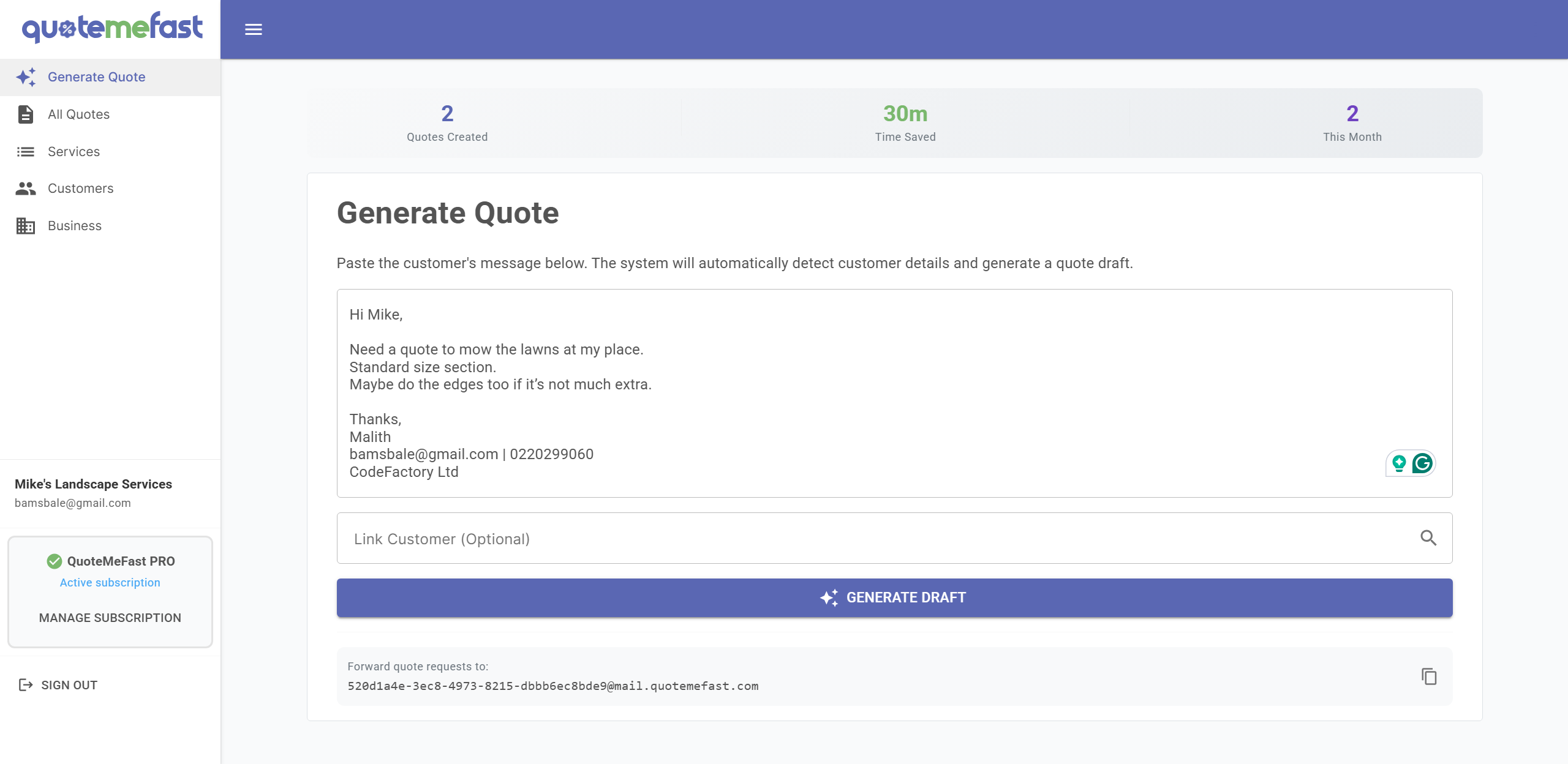Click MANAGE SUBSCRIPTION button

[x=110, y=618]
